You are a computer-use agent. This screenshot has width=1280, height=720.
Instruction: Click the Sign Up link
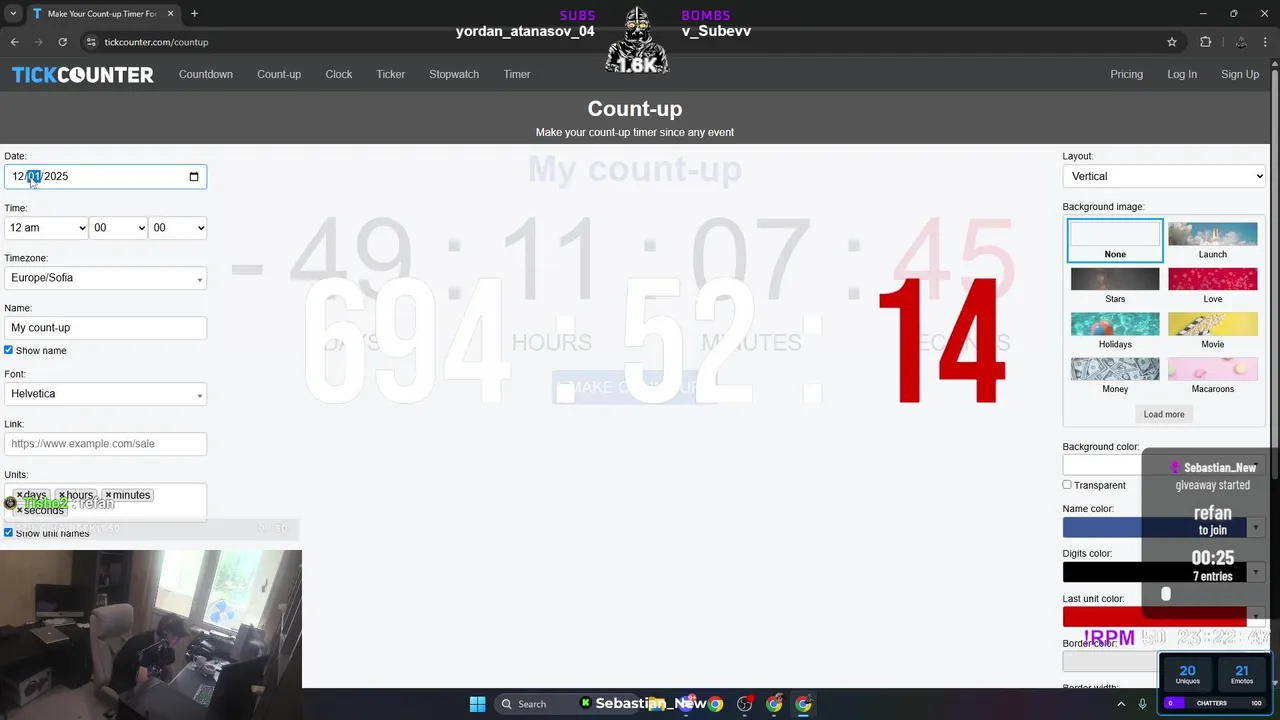(x=1240, y=74)
